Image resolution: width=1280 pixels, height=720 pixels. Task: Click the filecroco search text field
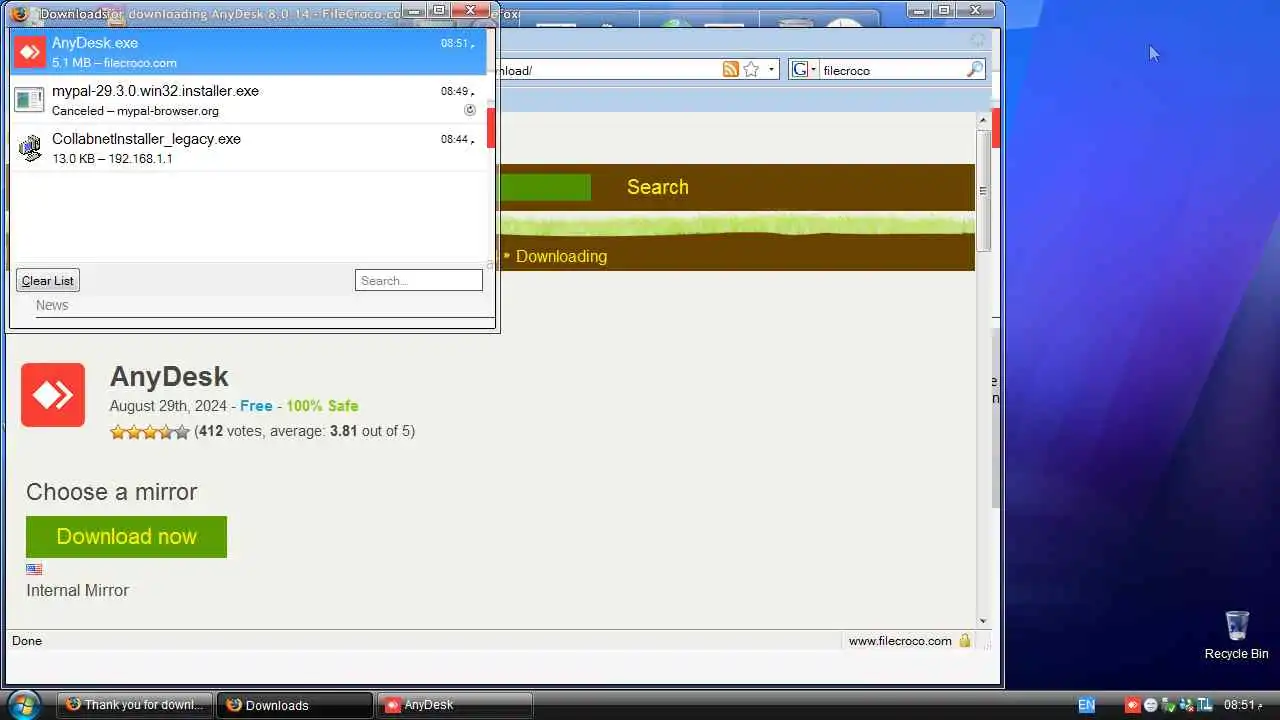[892, 70]
